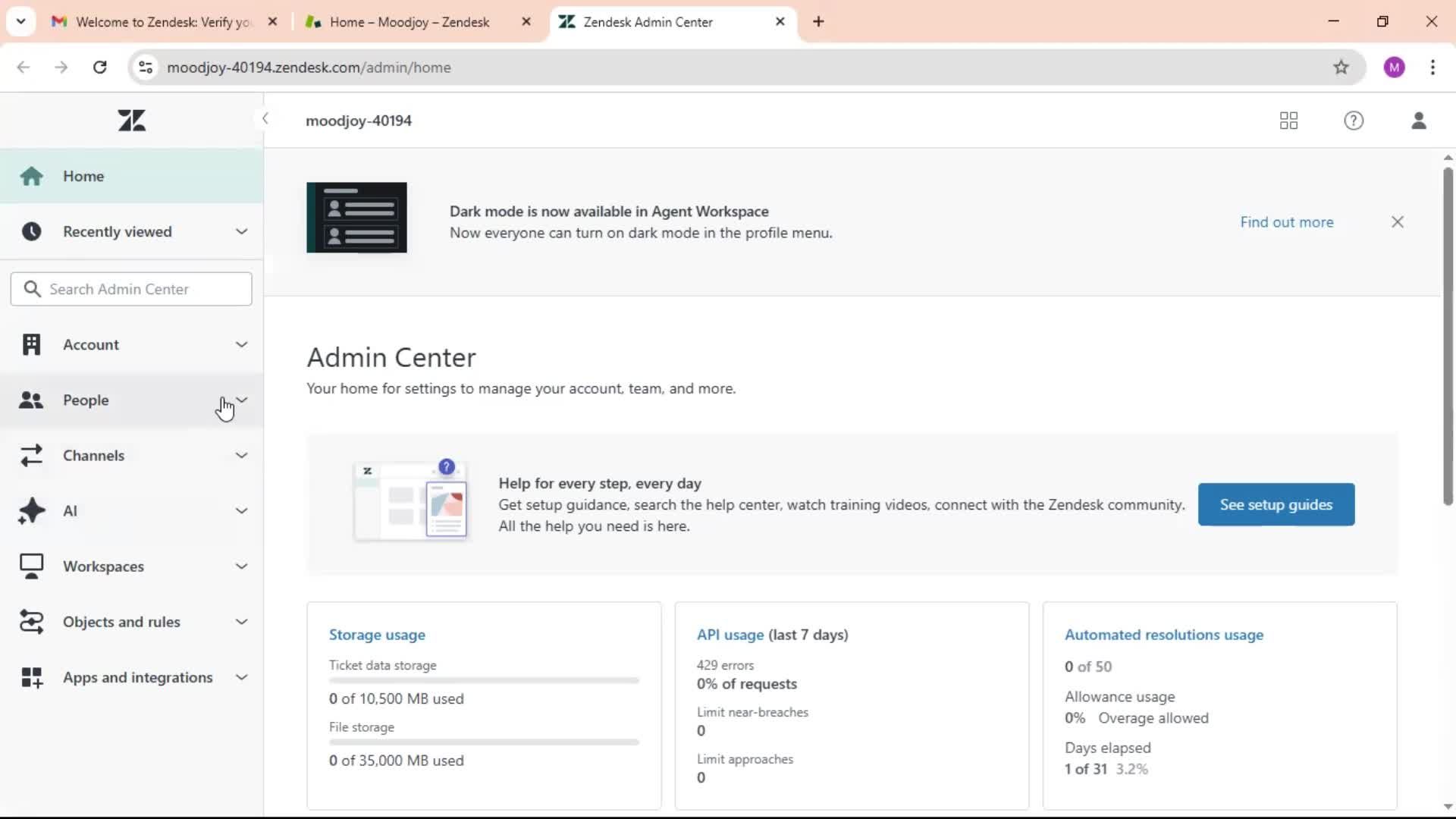Expand the Recently viewed chevron
Image resolution: width=1456 pixels, height=819 pixels.
click(x=241, y=231)
